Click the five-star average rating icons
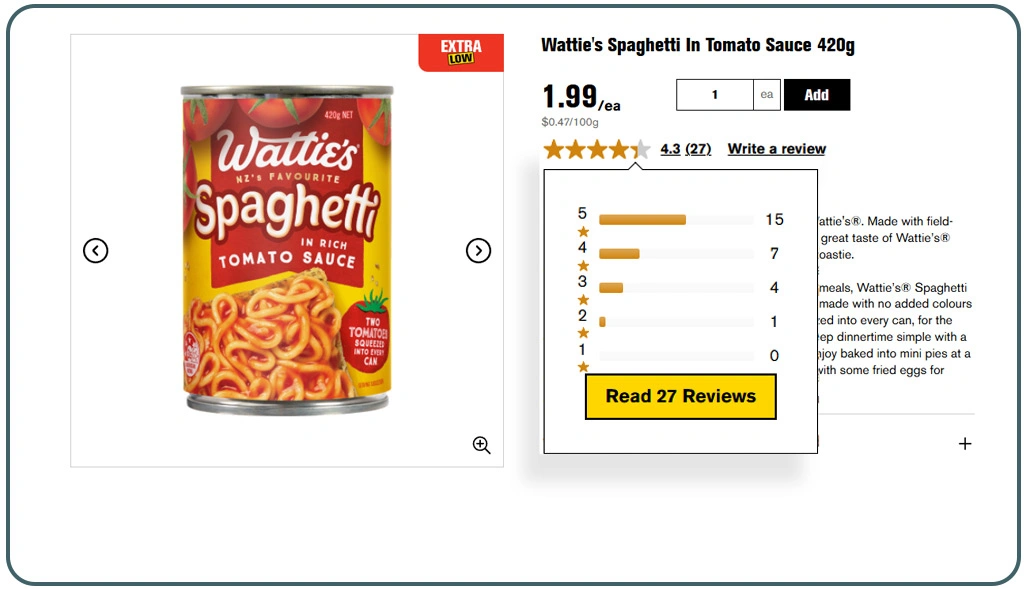This screenshot has height=589, width=1026. click(596, 150)
